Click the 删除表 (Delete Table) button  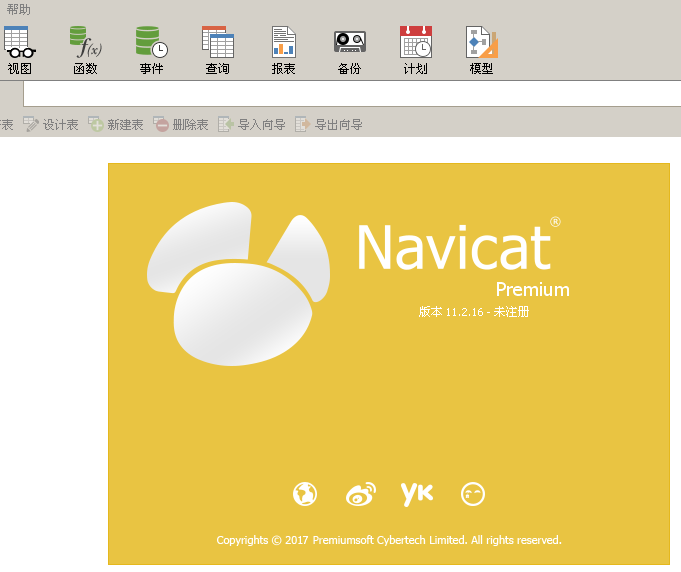[x=181, y=125]
